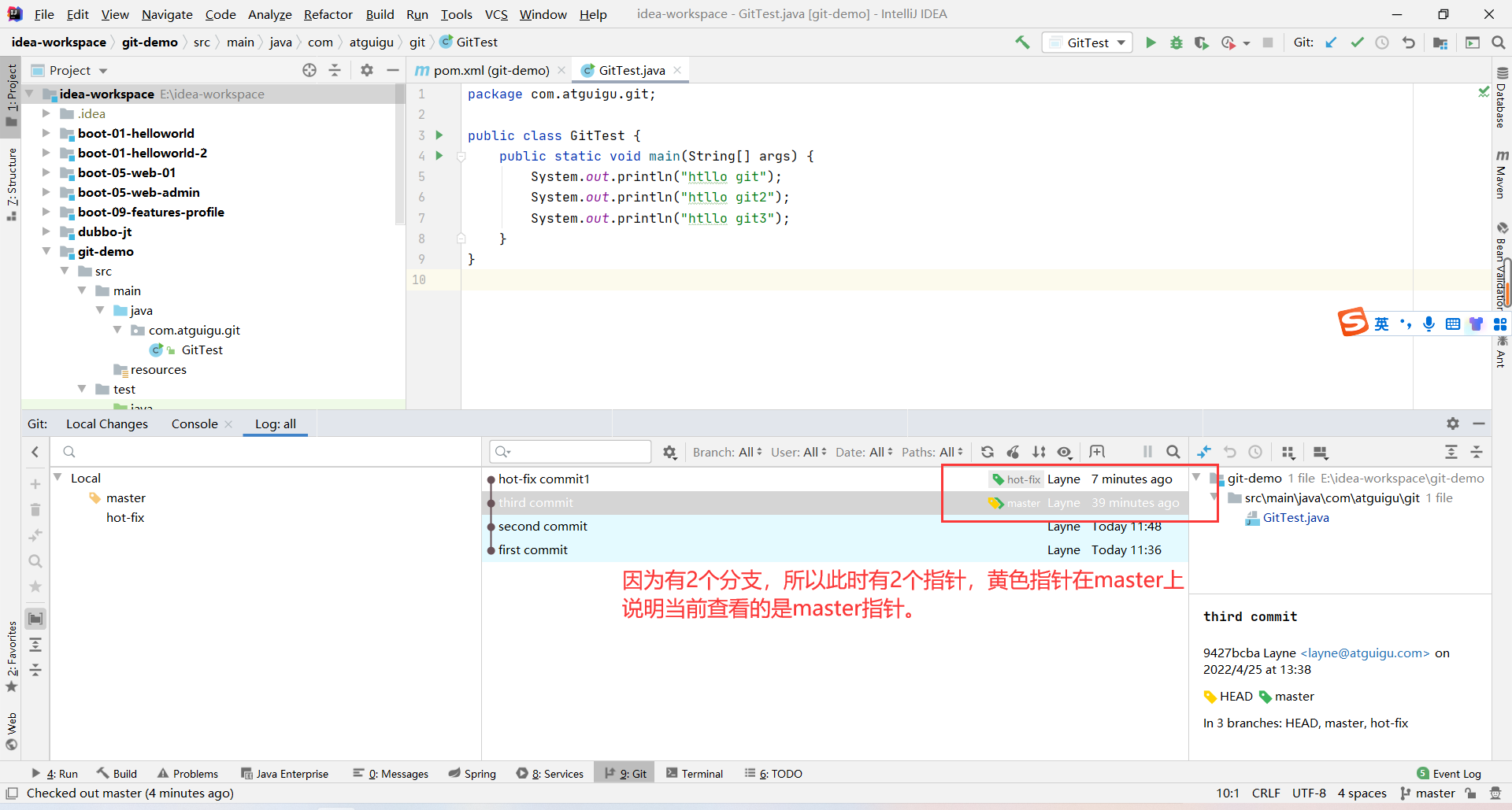This screenshot has width=1512, height=810.
Task: Click layne@atguigu.com email link
Action: click(1365, 653)
